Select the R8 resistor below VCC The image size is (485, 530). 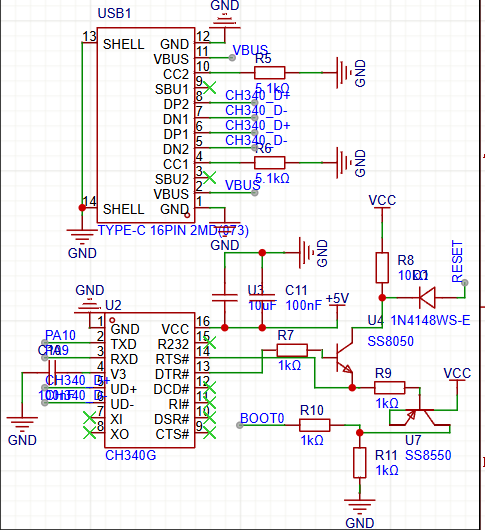coord(382,267)
